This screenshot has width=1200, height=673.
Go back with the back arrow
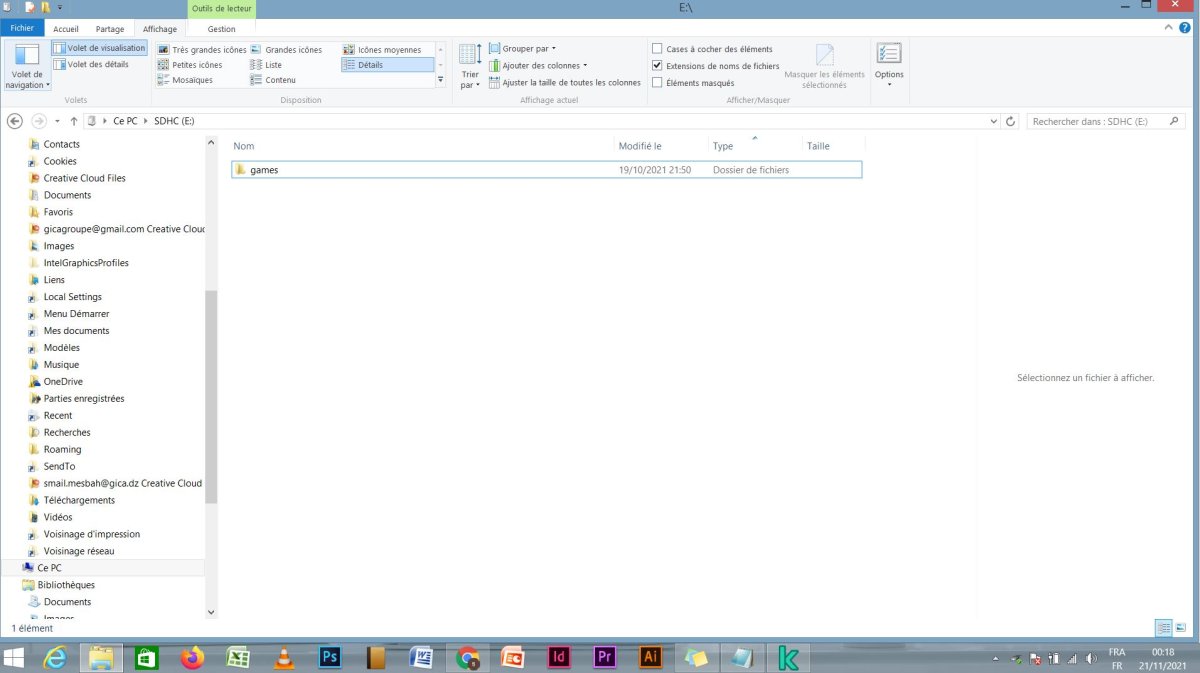15,121
